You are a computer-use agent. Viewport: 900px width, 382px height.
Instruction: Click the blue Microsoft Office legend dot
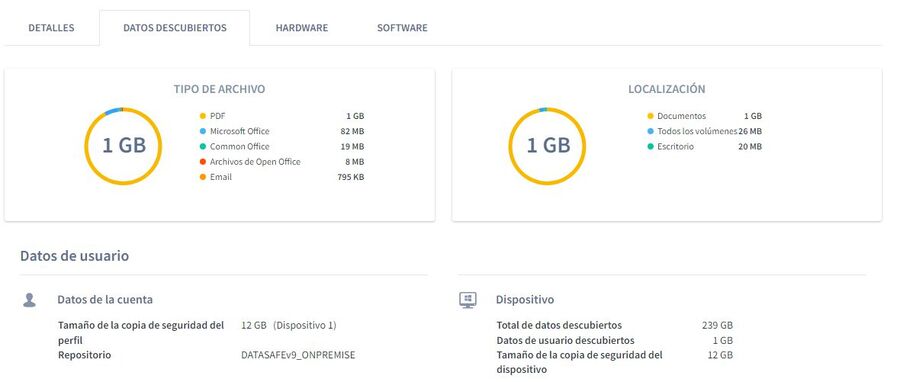pos(203,131)
